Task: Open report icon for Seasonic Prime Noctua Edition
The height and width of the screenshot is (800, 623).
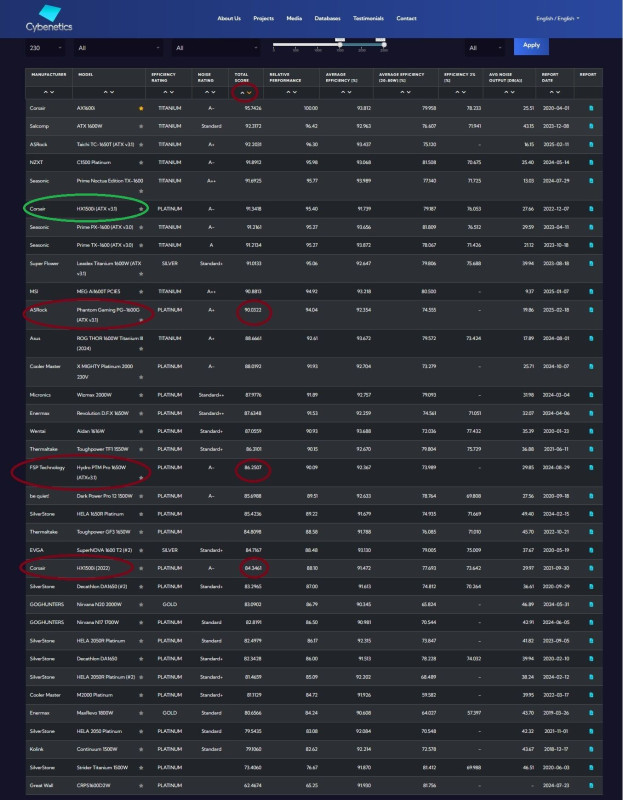Action: tap(591, 181)
